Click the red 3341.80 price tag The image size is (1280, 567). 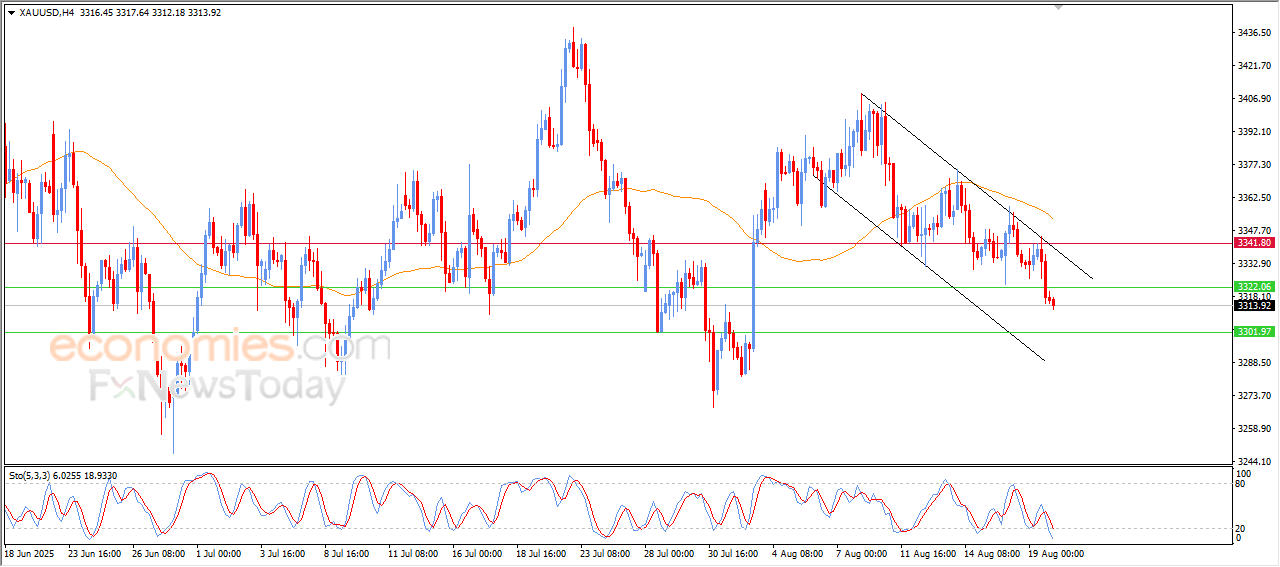1254,243
